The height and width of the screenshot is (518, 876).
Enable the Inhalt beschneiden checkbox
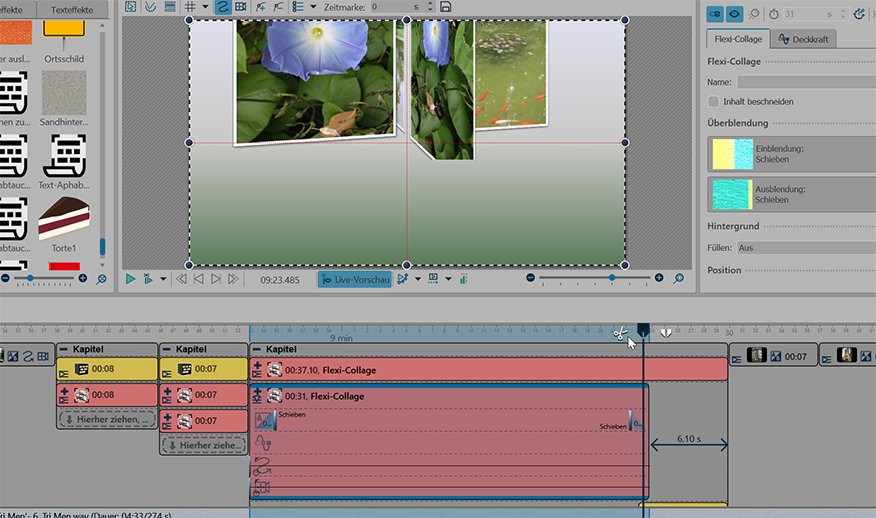click(x=713, y=101)
